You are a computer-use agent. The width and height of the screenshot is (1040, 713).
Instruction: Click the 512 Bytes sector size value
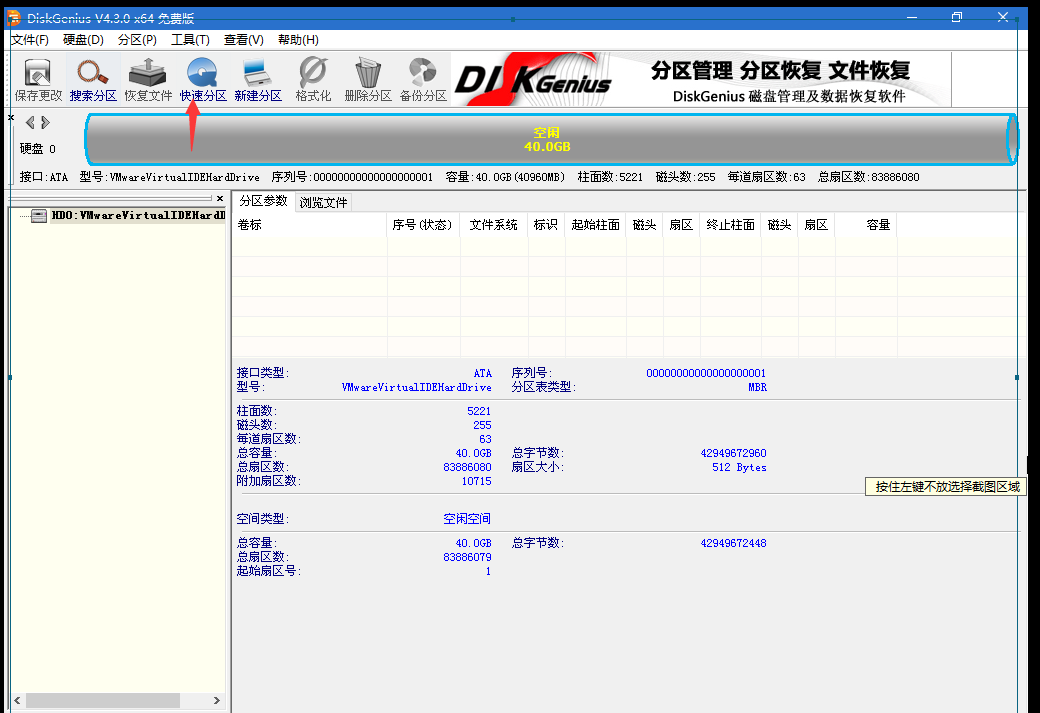[x=739, y=468]
